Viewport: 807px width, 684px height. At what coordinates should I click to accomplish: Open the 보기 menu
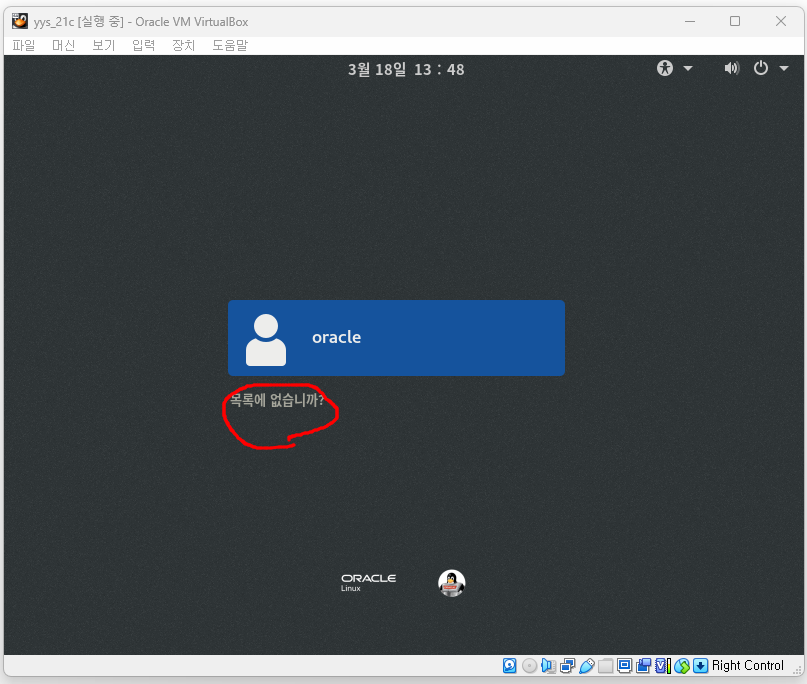[103, 45]
